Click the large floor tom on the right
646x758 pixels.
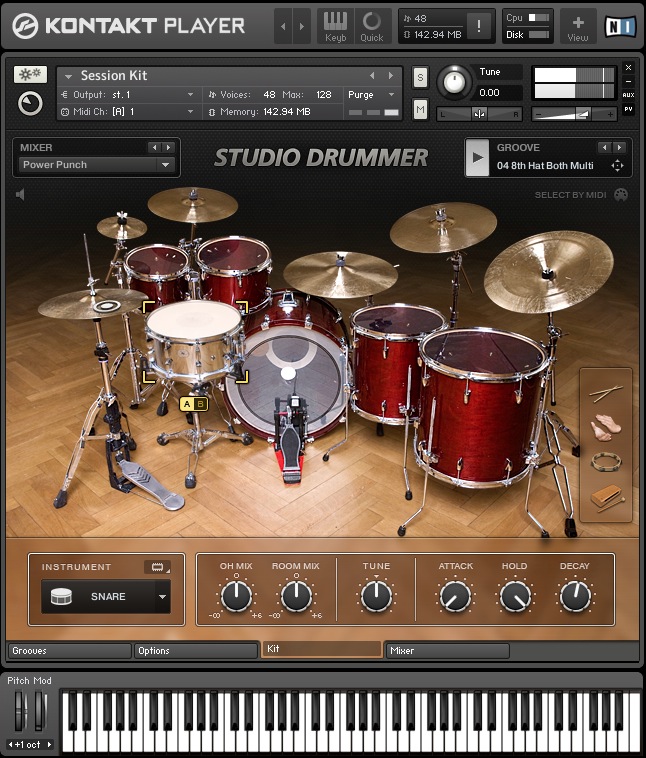pos(483,406)
